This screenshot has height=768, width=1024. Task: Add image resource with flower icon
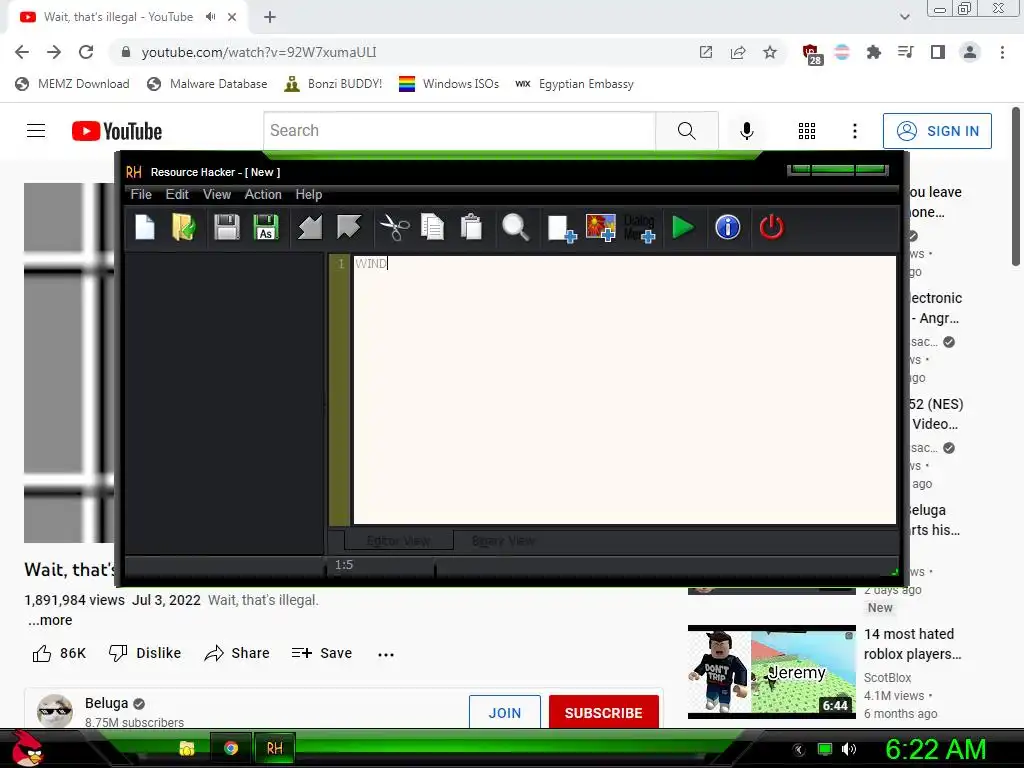(601, 228)
